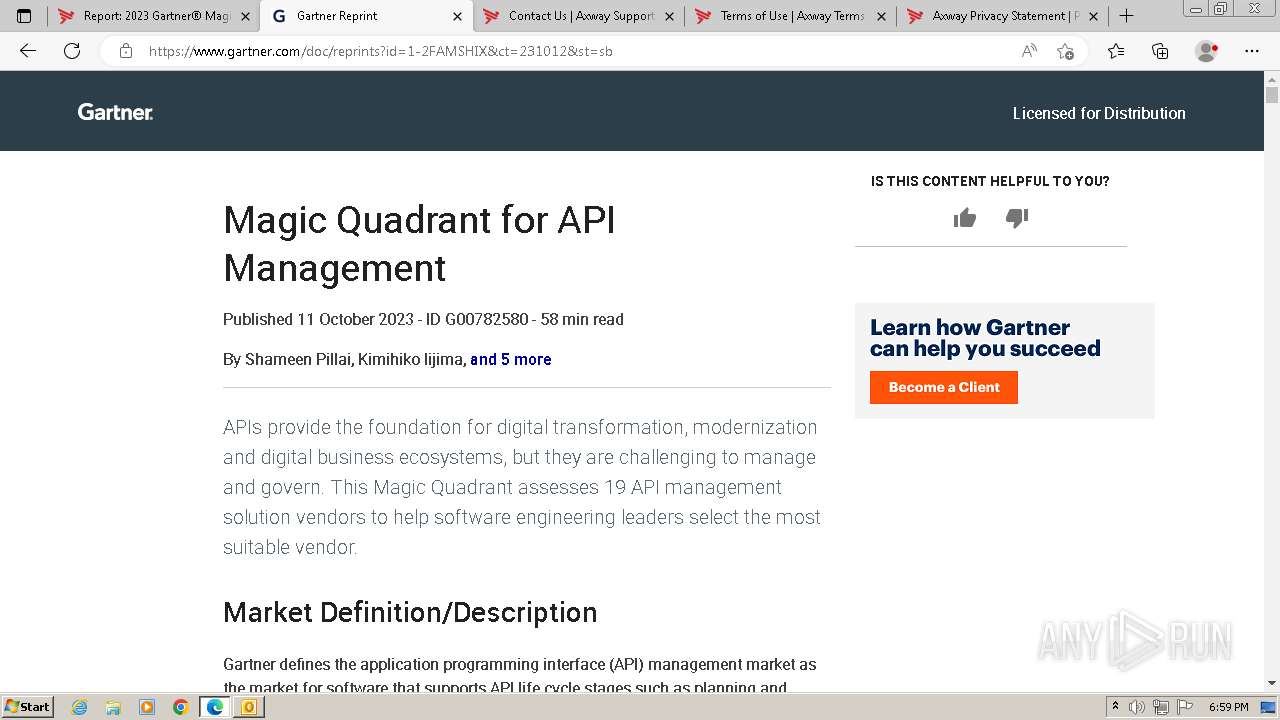Open Windows Media Player from taskbar
The height and width of the screenshot is (720, 1280).
(x=147, y=707)
